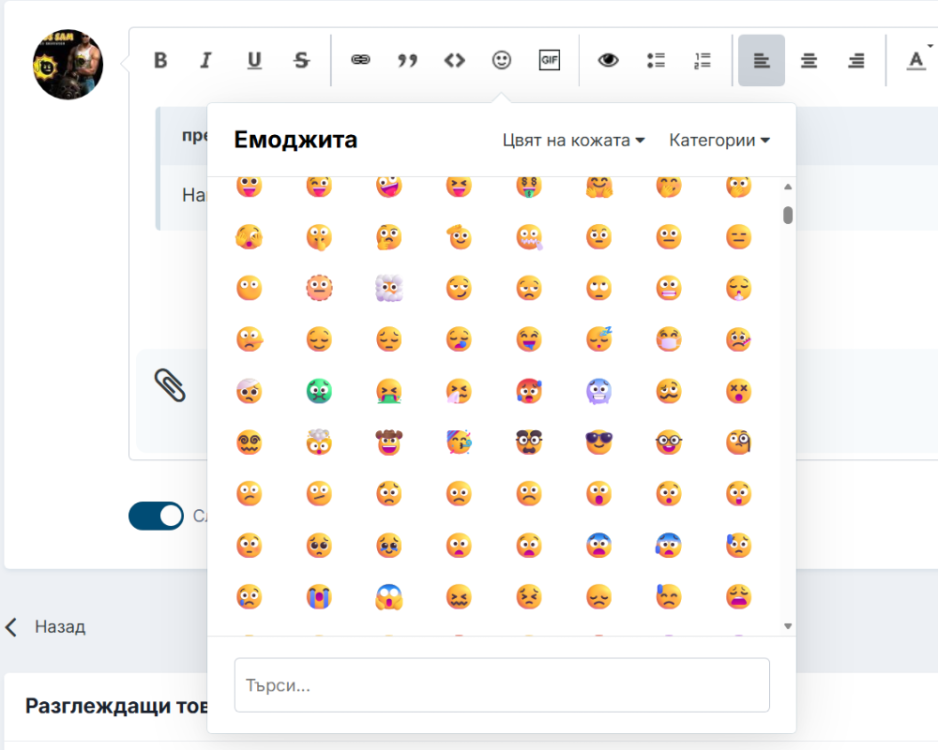The image size is (938, 750).
Task: Toggle spoiler eye icon in toolbar
Action: [608, 60]
